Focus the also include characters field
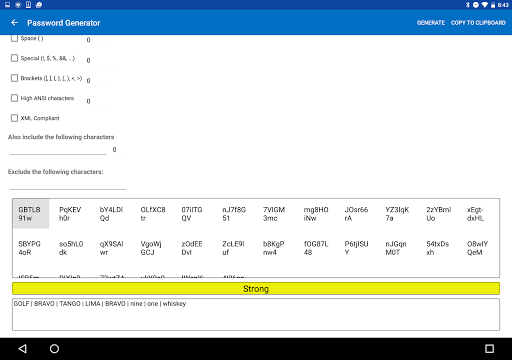 pos(58,150)
